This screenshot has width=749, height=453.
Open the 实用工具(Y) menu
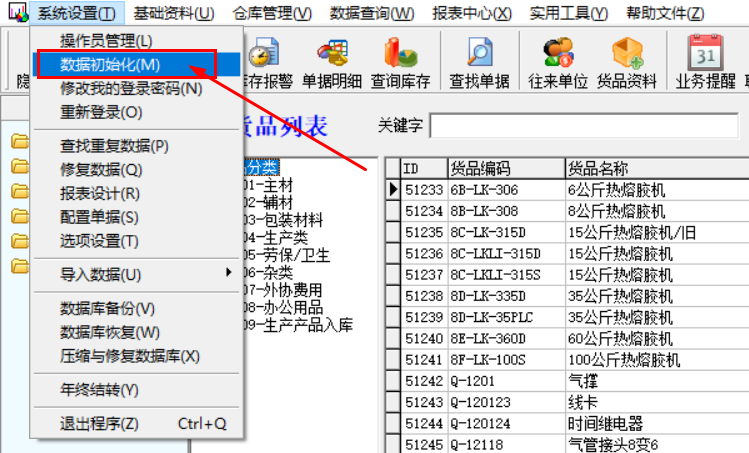568,13
